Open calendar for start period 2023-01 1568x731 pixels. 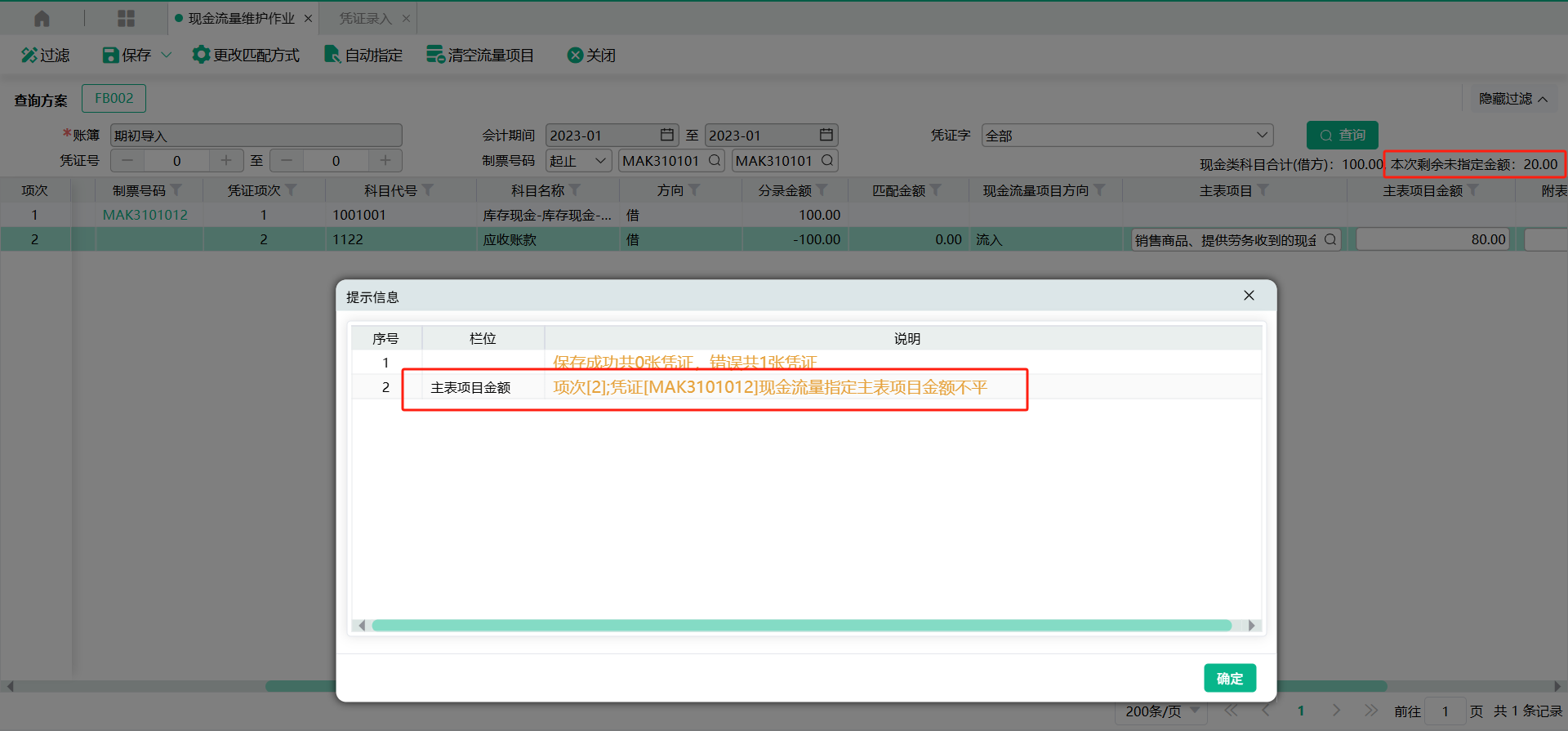[x=667, y=135]
